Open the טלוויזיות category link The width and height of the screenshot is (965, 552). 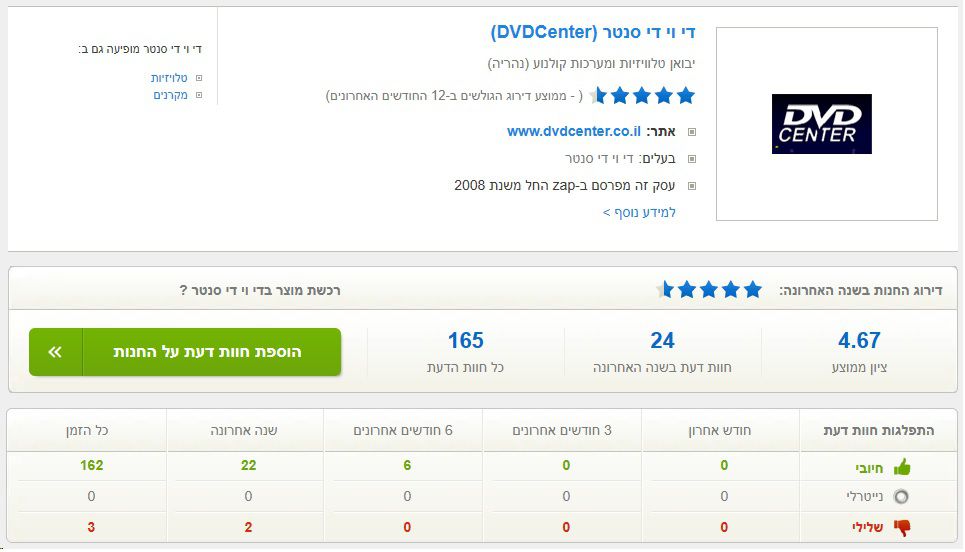(x=170, y=78)
